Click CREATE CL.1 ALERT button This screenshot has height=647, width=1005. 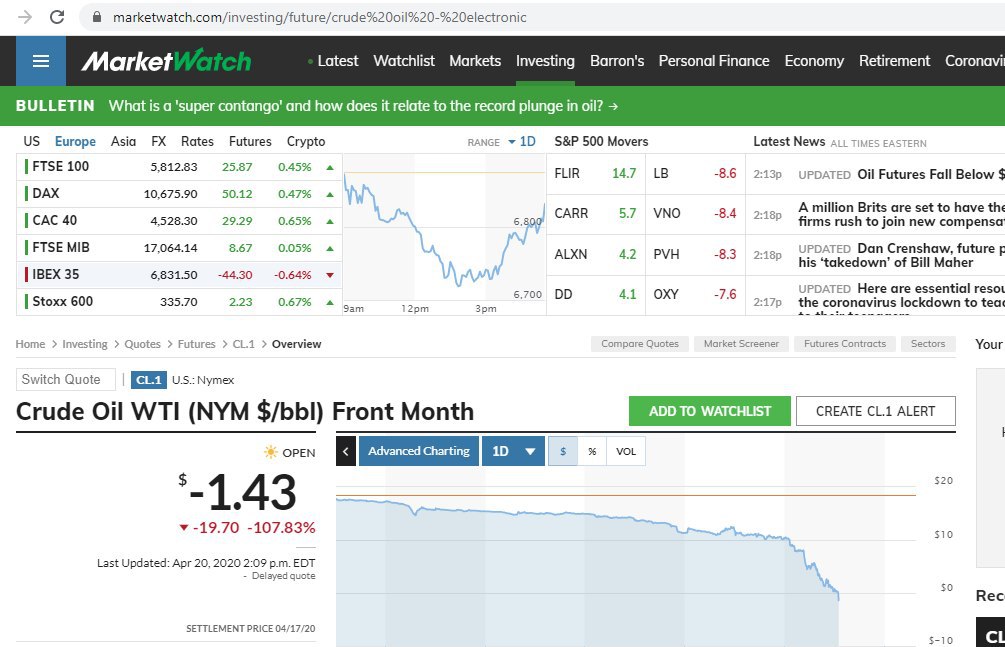[876, 411]
